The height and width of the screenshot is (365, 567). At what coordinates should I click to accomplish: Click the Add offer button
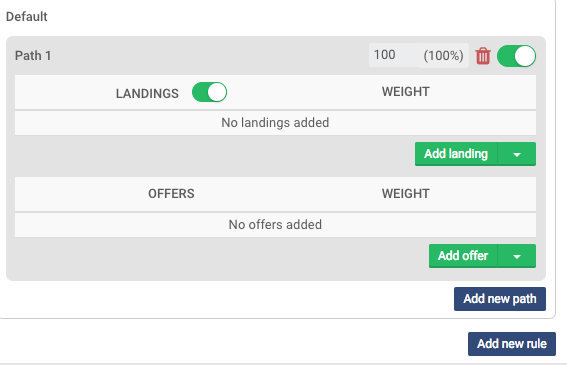463,256
